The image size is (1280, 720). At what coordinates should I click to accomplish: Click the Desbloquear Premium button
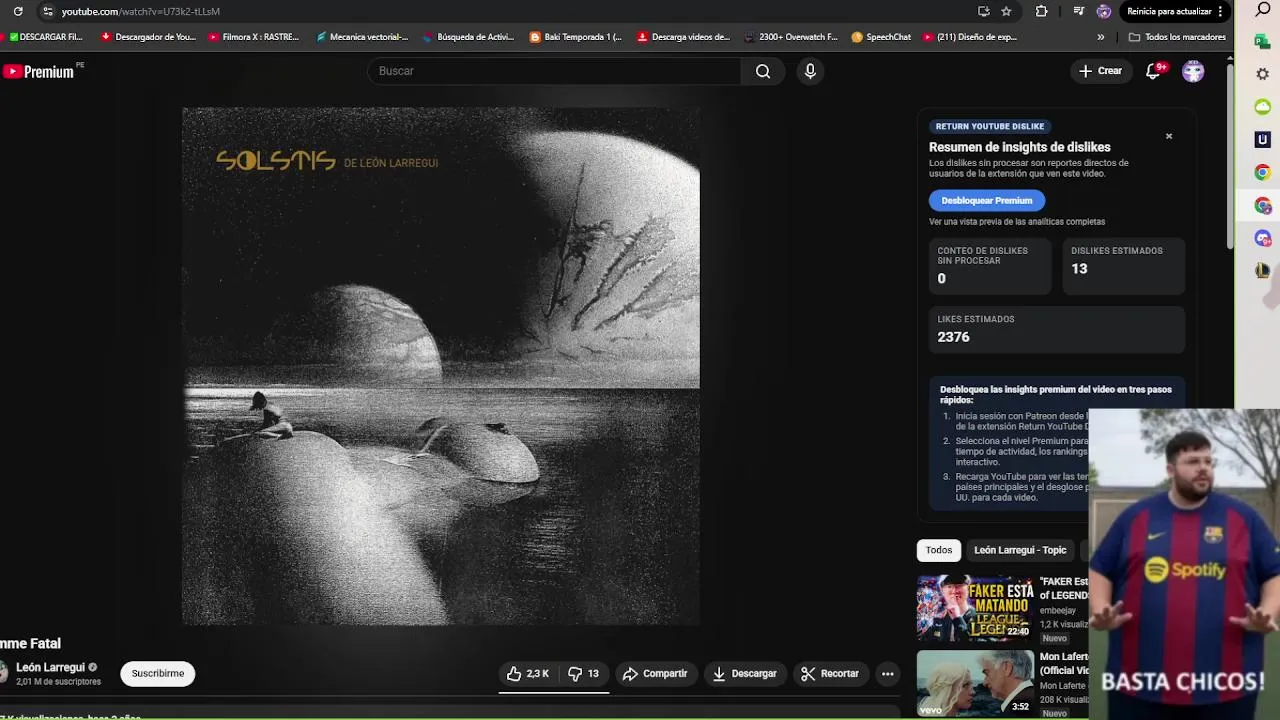point(986,200)
